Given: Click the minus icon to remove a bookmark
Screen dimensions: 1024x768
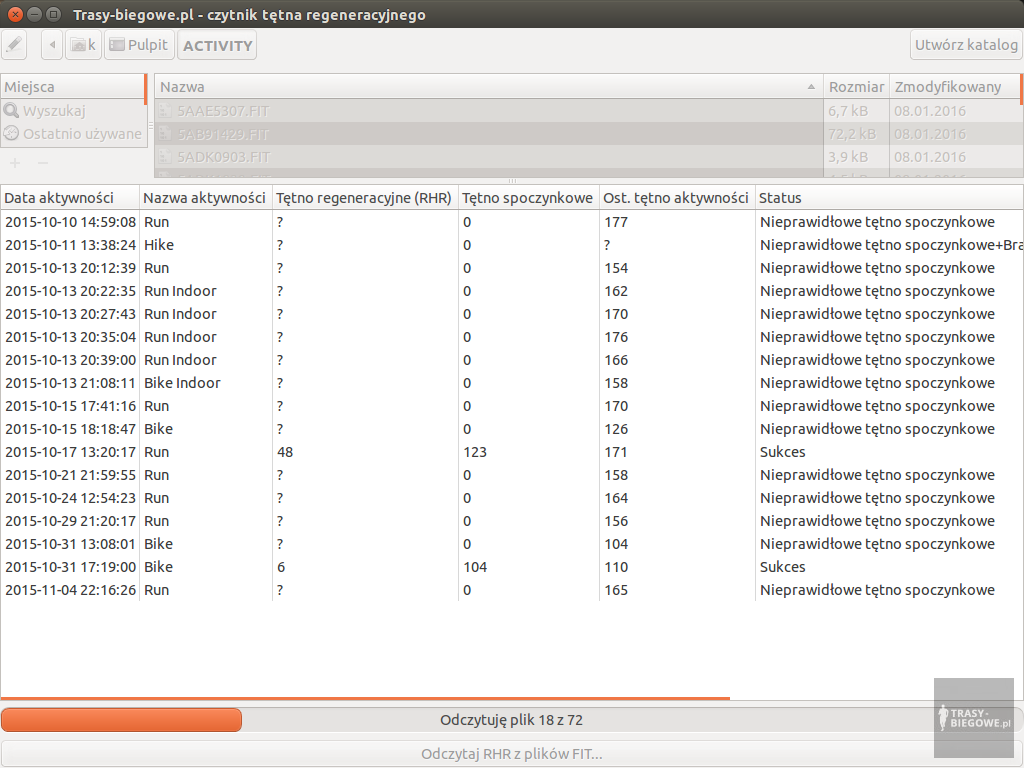Looking at the screenshot, I should [x=43, y=162].
